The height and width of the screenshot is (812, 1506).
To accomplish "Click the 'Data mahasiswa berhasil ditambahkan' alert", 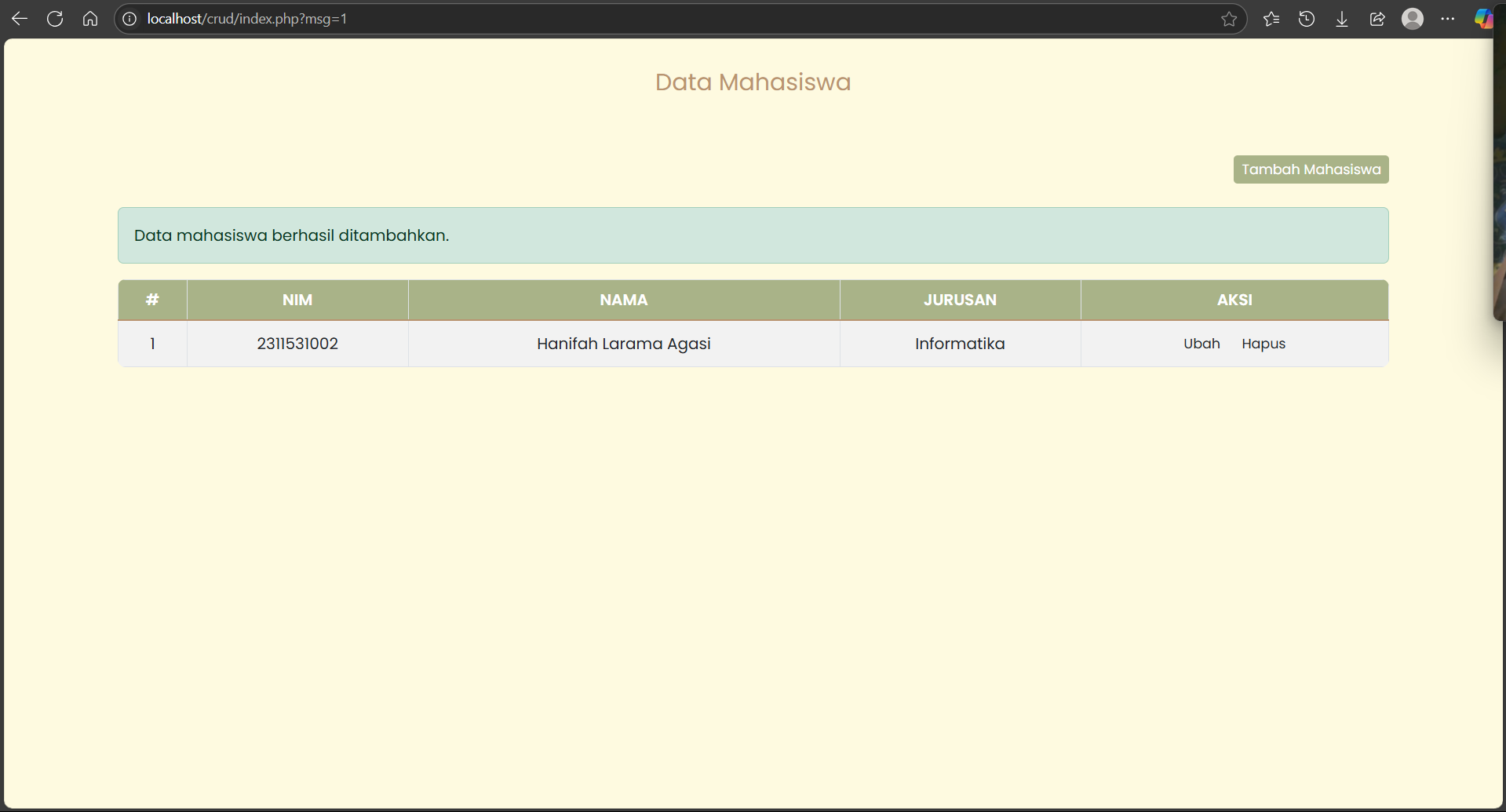I will (x=753, y=235).
